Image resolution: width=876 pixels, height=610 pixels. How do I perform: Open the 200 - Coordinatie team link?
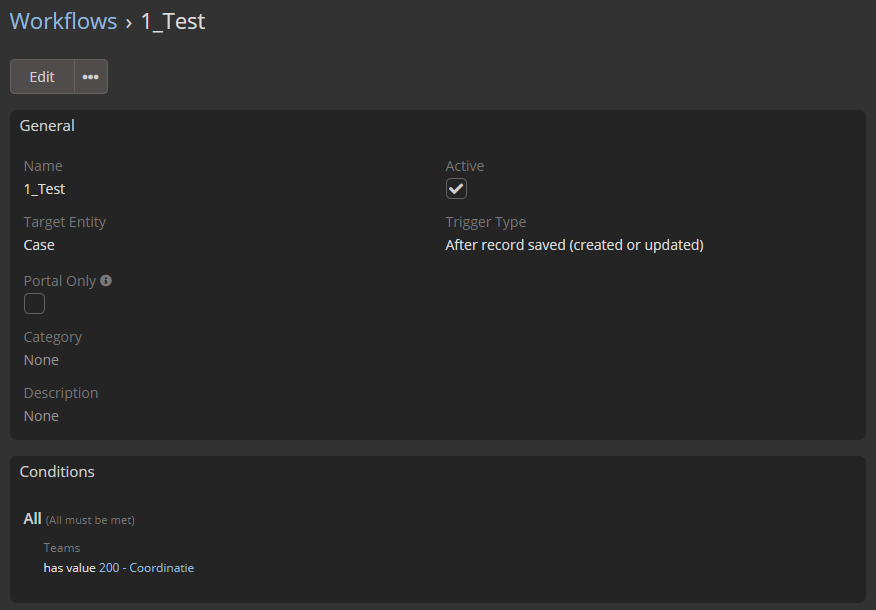146,568
